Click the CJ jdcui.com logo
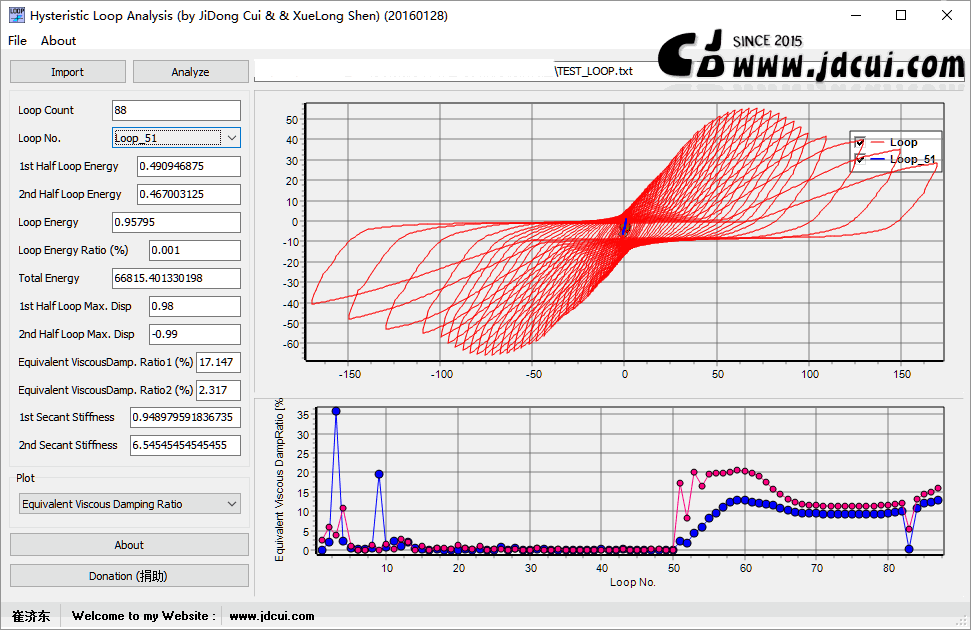The image size is (971, 630). pyautogui.click(x=811, y=56)
